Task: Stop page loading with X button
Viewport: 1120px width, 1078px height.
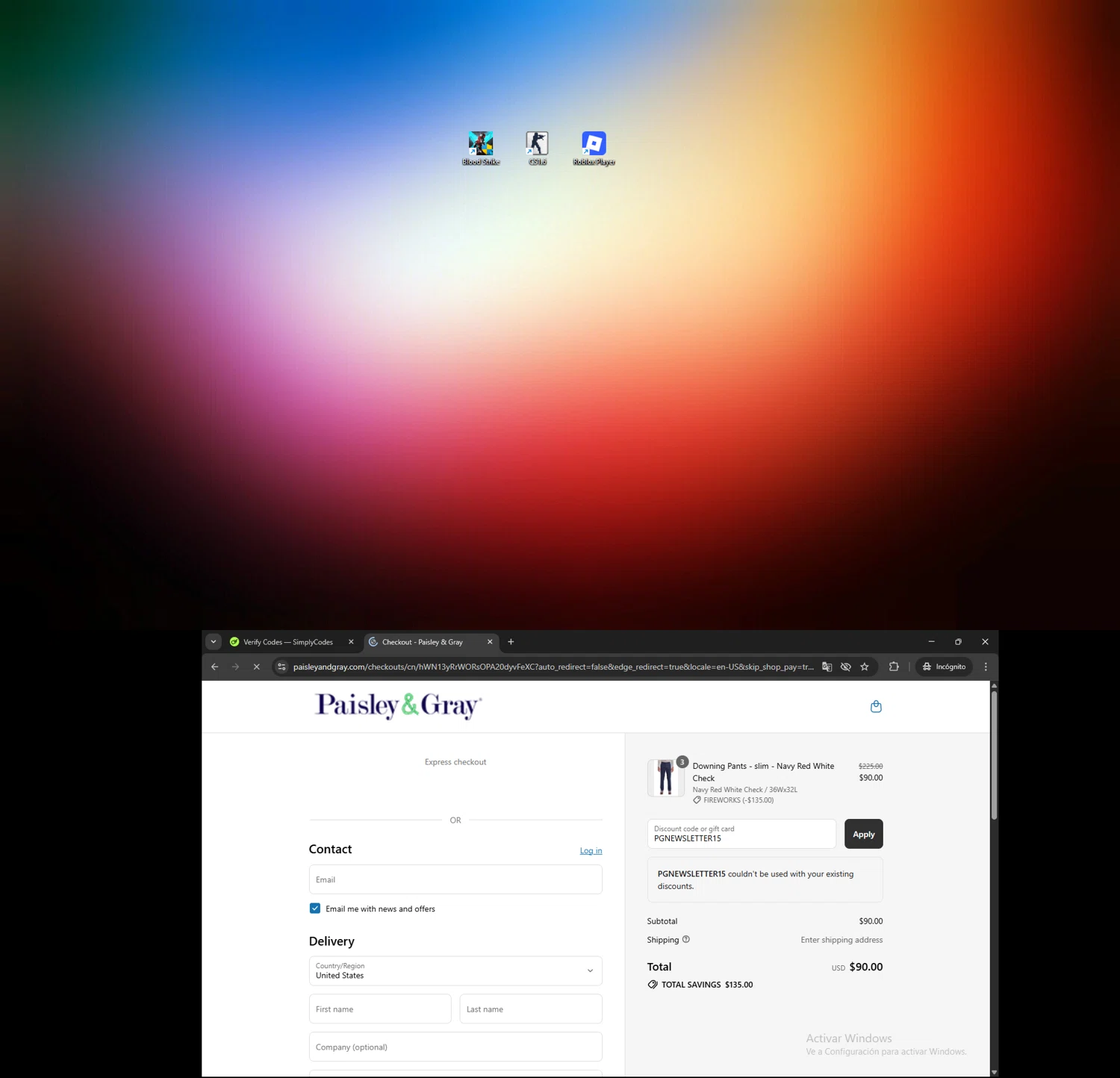Action: [256, 667]
